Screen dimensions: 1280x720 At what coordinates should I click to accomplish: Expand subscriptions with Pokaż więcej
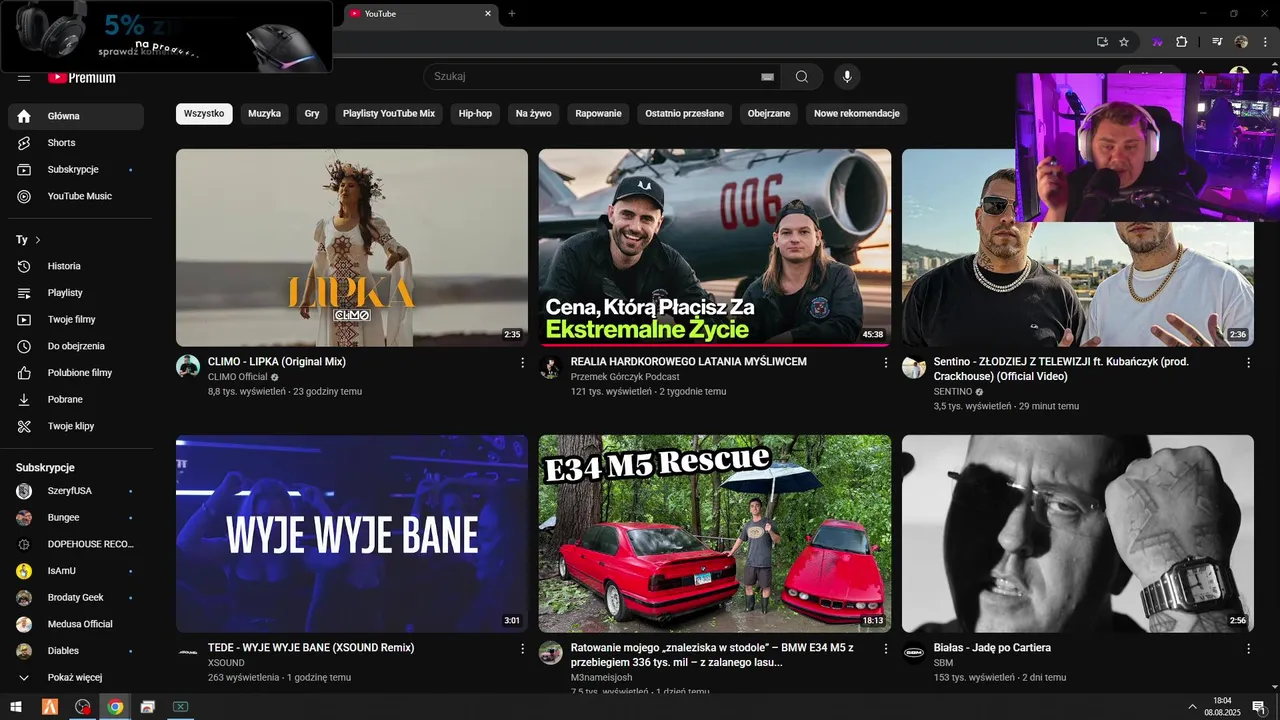click(x=76, y=677)
